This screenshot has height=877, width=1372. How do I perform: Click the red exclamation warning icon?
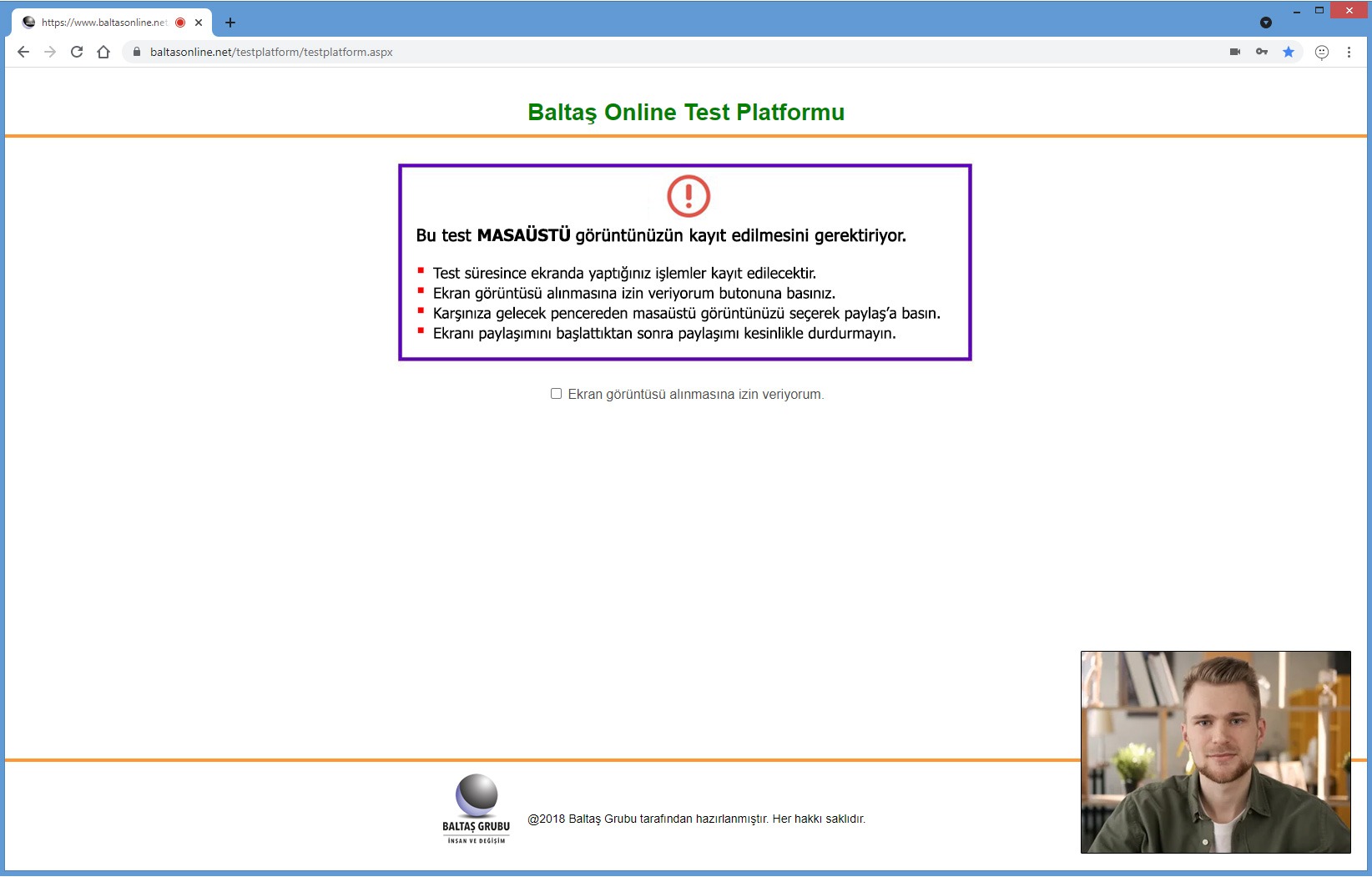pyautogui.click(x=689, y=196)
